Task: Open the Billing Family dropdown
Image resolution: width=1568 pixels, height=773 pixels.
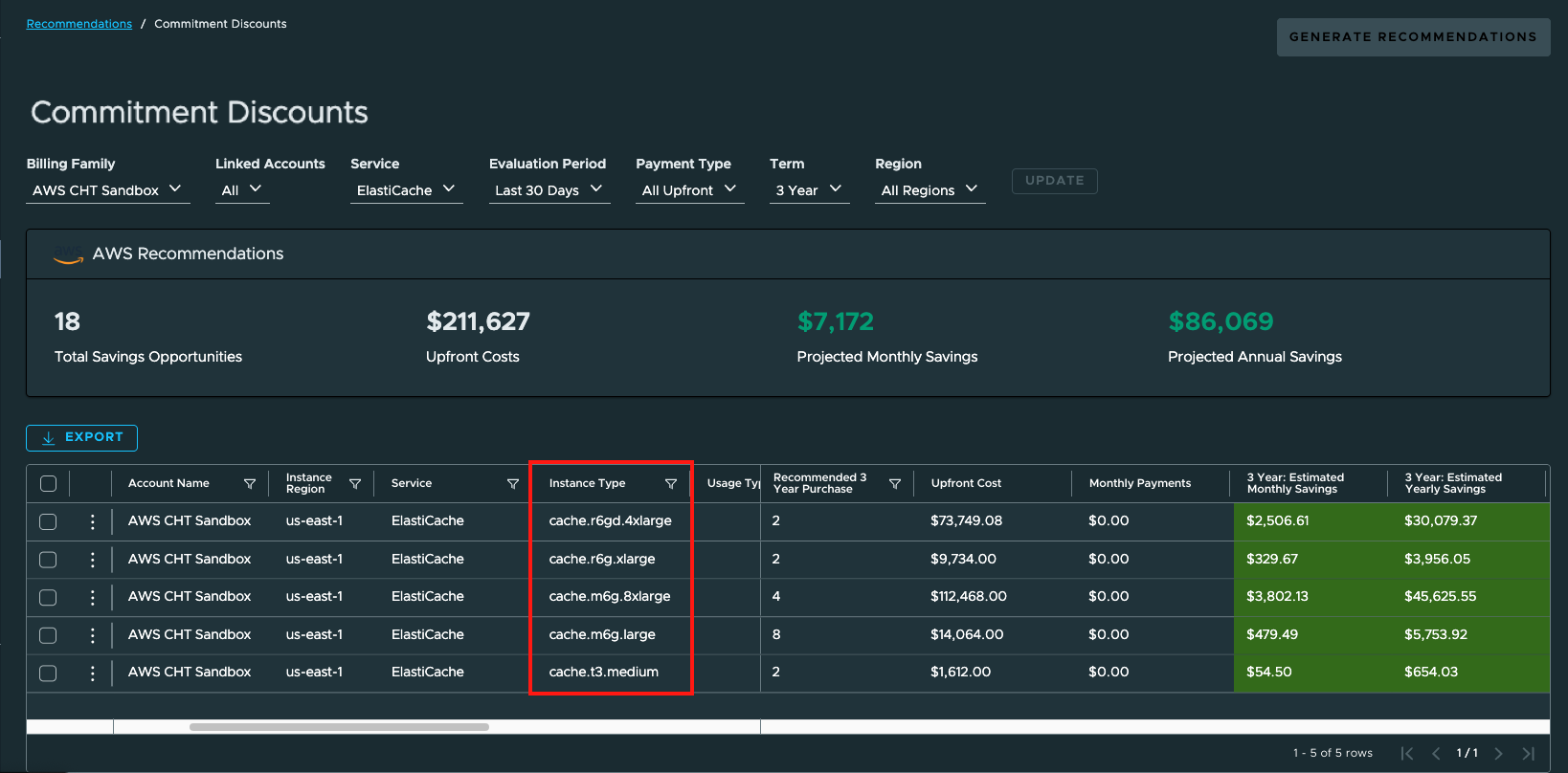Action: click(x=107, y=190)
